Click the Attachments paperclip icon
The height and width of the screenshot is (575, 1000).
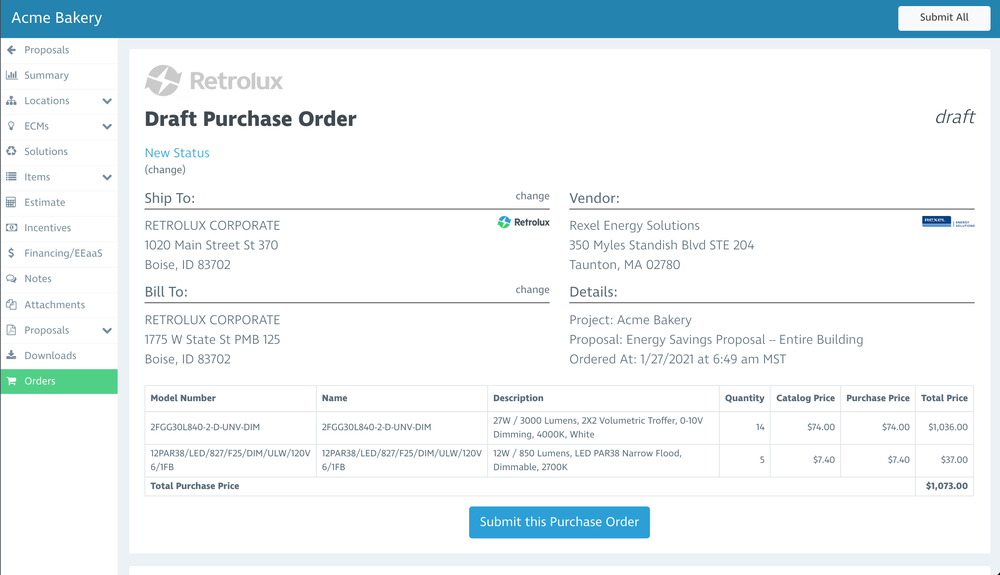(x=11, y=305)
